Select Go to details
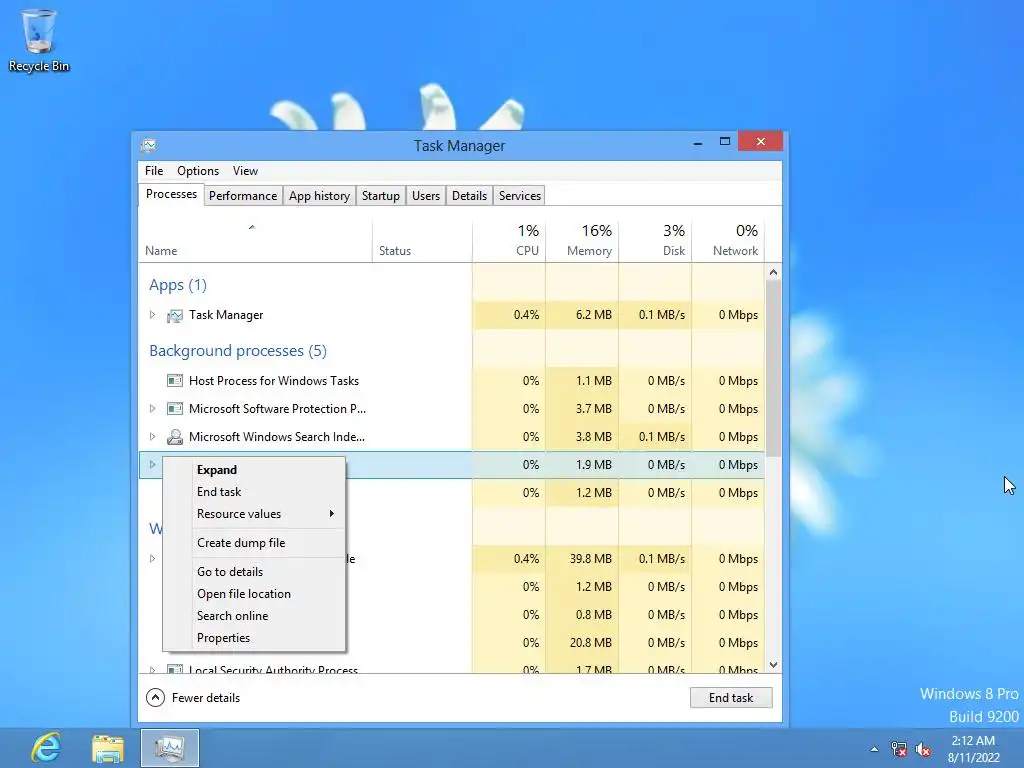1024x768 pixels. point(254,571)
